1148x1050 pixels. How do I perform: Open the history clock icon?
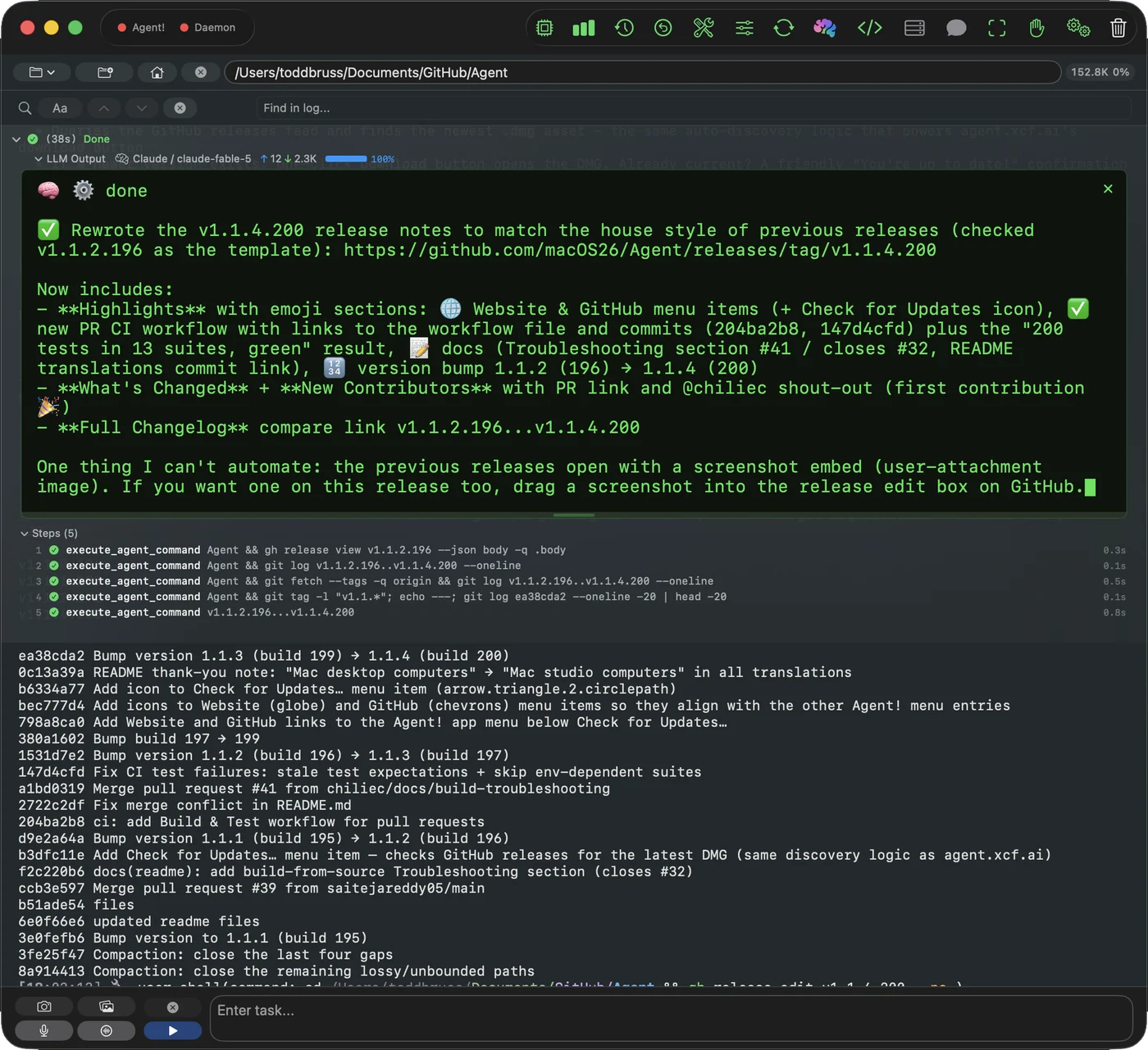(624, 28)
